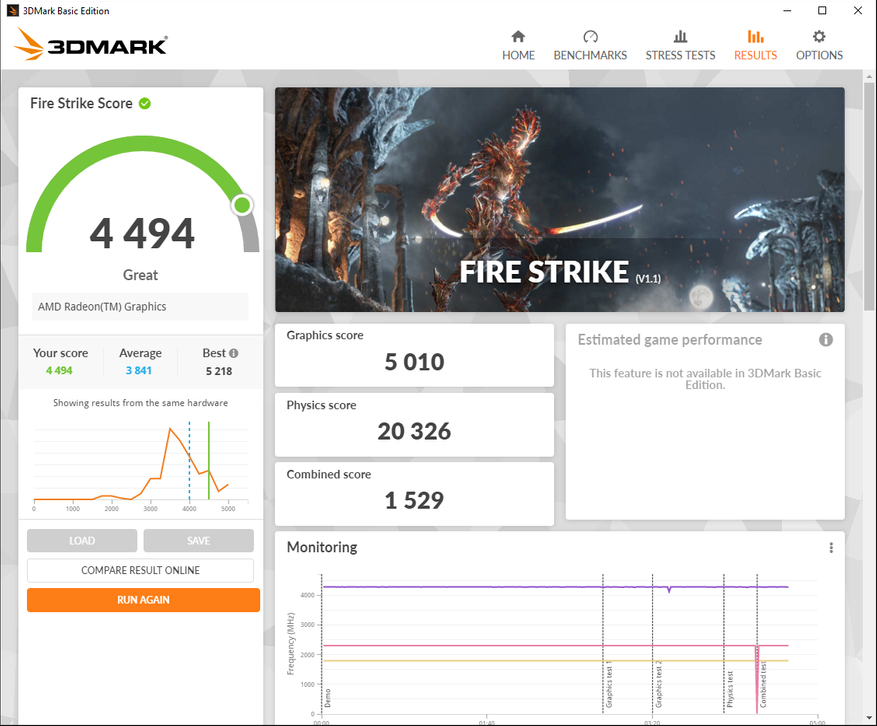Click the green line on distribution chart
877x726 pixels.
(209, 460)
